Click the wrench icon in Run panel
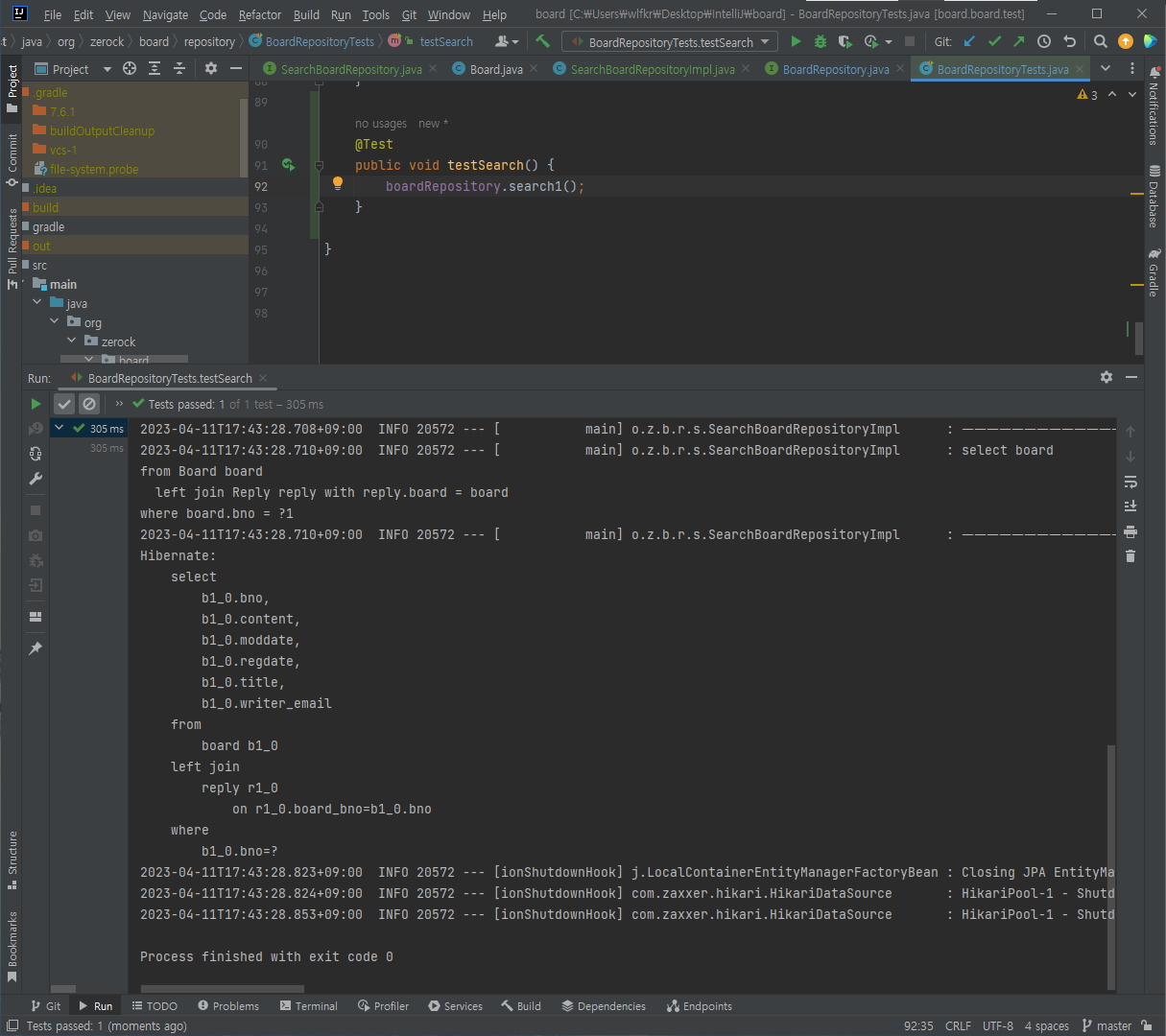Viewport: 1166px width, 1036px height. coord(36,479)
